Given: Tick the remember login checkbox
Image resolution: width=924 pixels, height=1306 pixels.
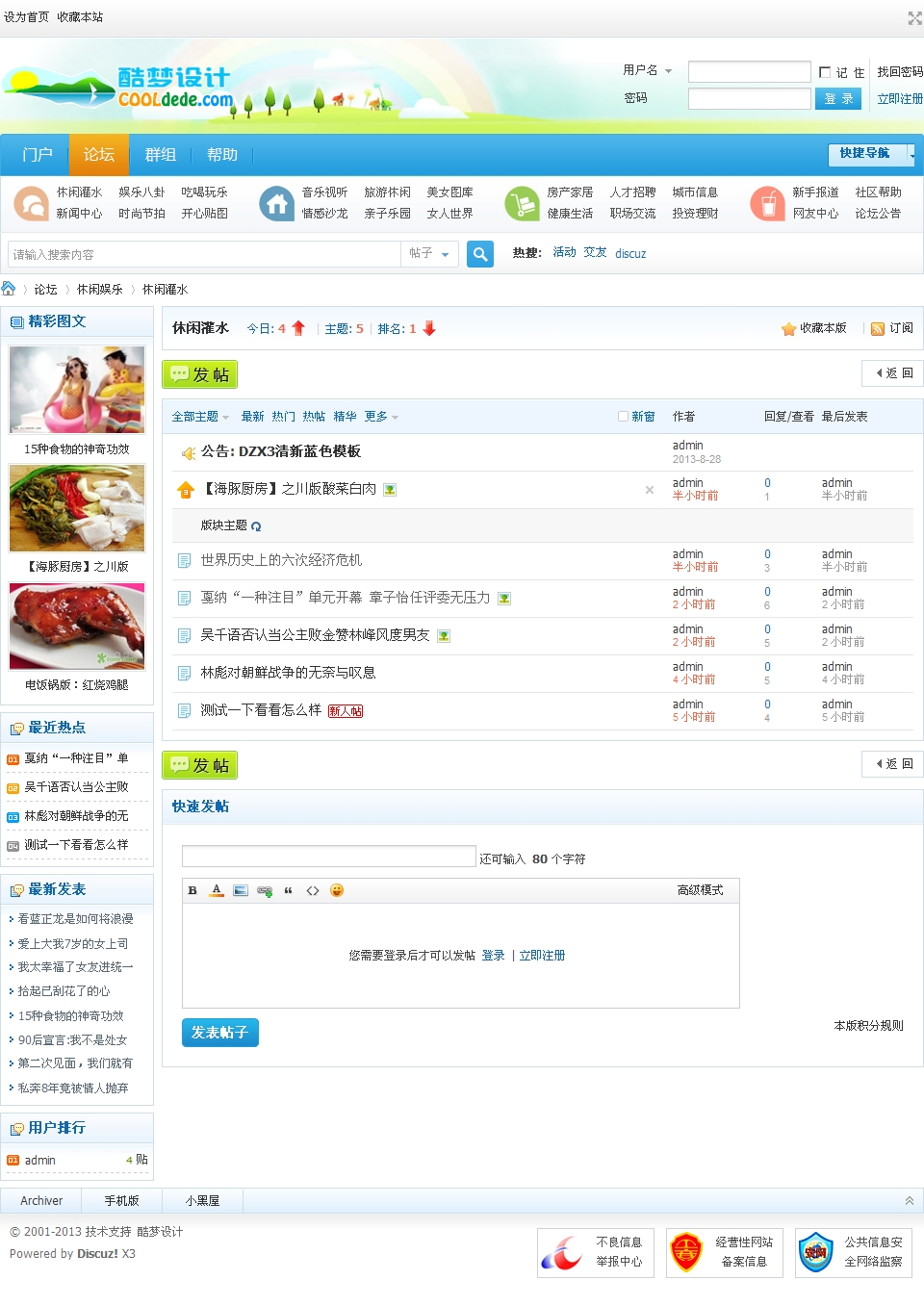Looking at the screenshot, I should coord(825,72).
